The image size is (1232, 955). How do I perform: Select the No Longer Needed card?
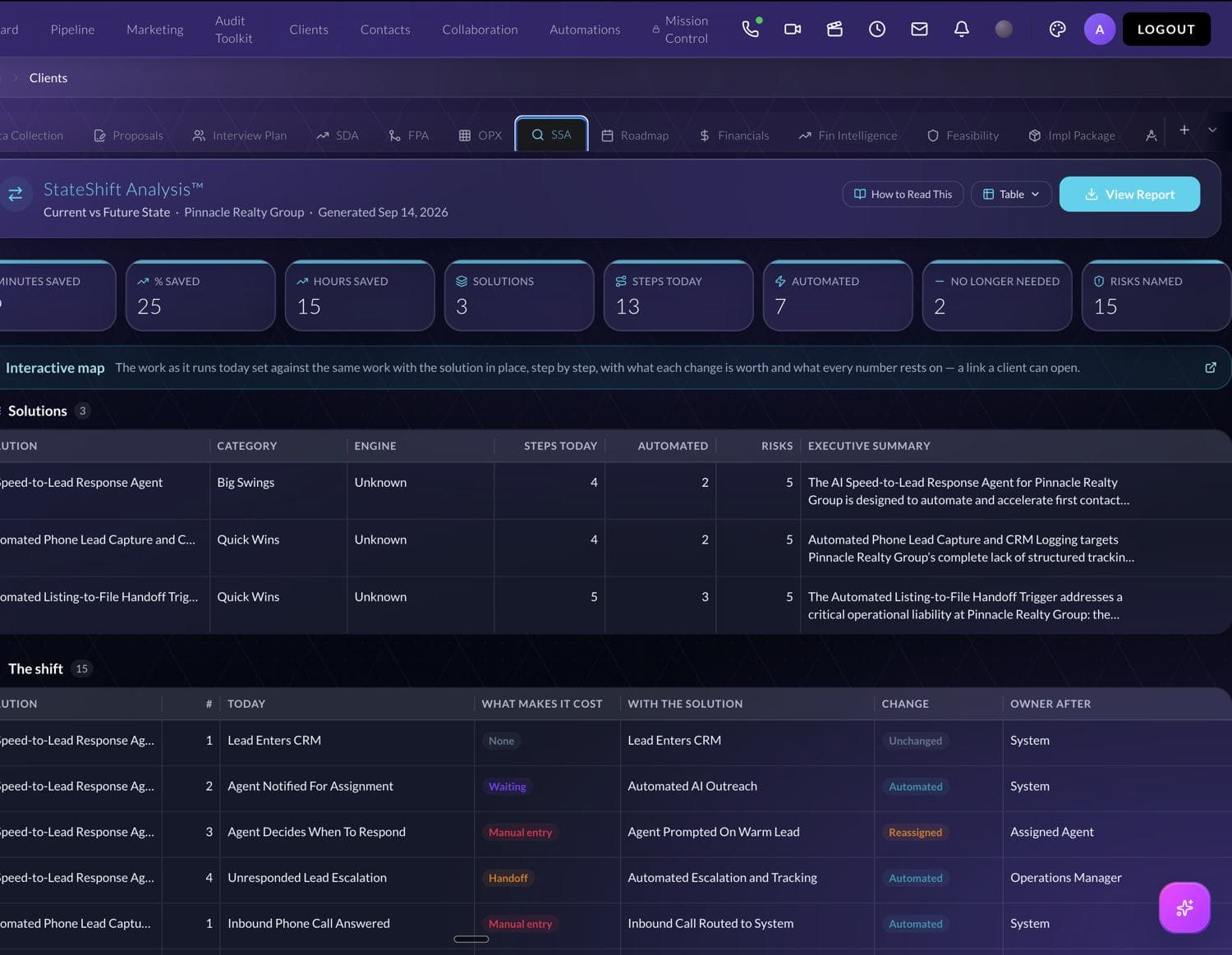click(997, 296)
